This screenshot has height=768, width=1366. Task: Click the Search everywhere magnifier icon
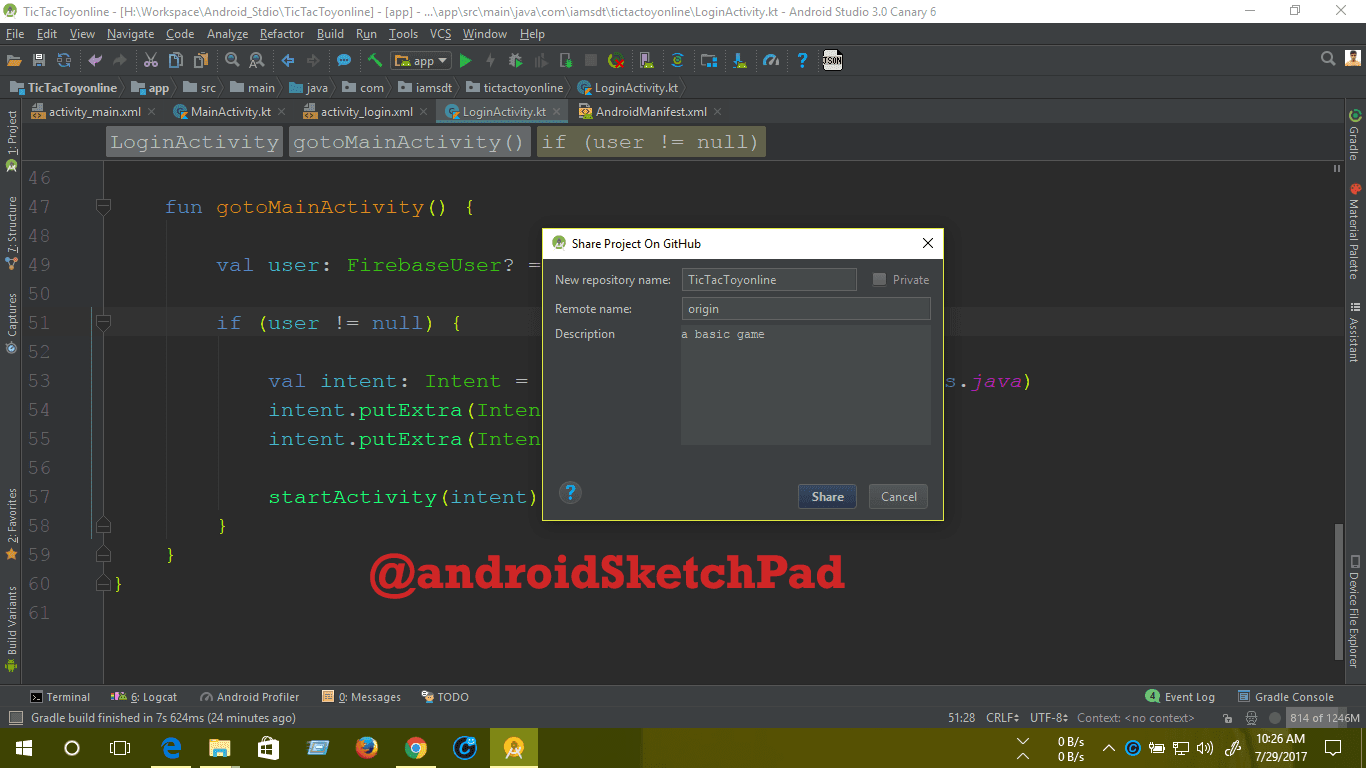1327,58
